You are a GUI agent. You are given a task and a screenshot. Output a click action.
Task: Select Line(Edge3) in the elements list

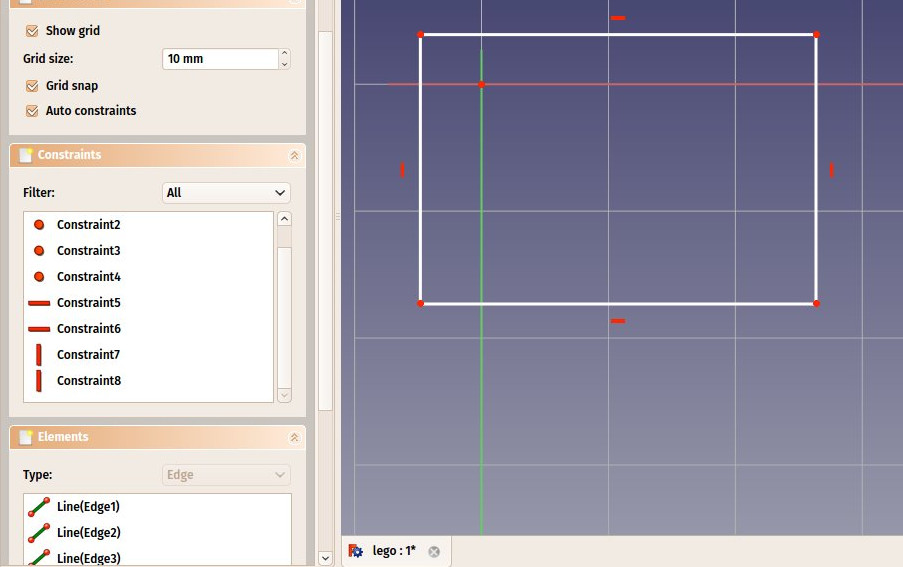pyautogui.click(x=157, y=556)
